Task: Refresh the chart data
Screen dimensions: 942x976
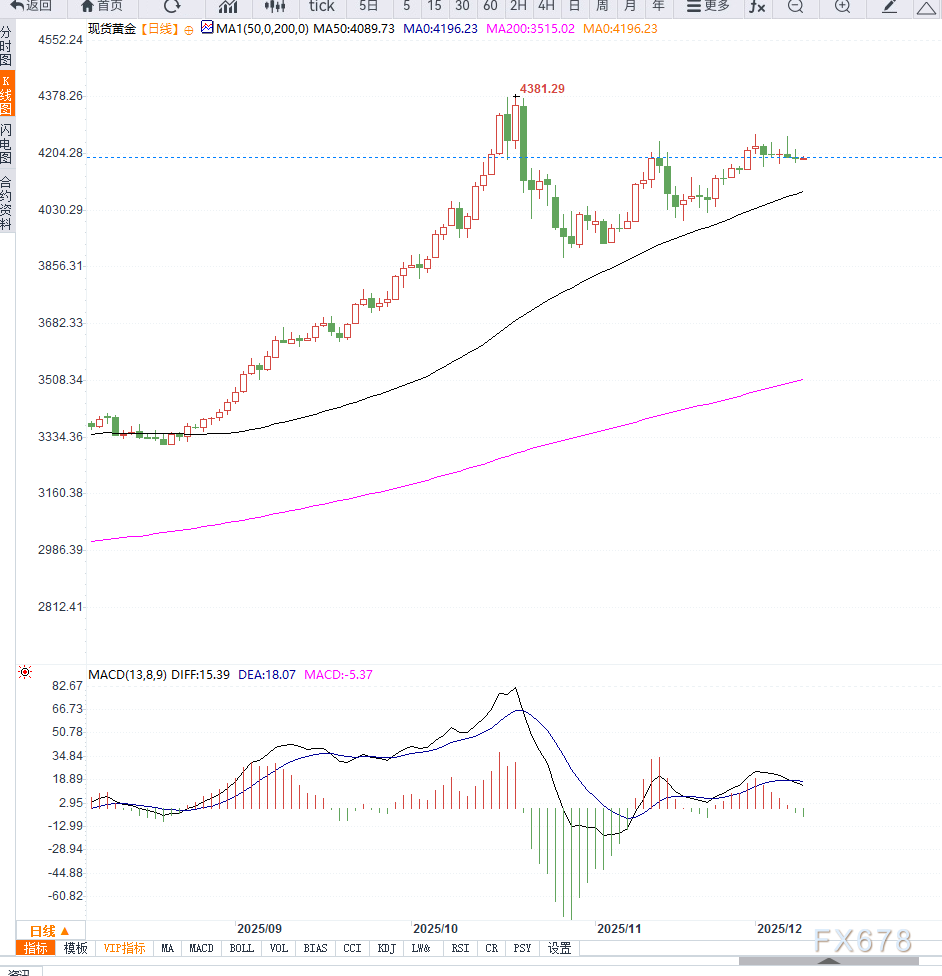Action: 170,8
